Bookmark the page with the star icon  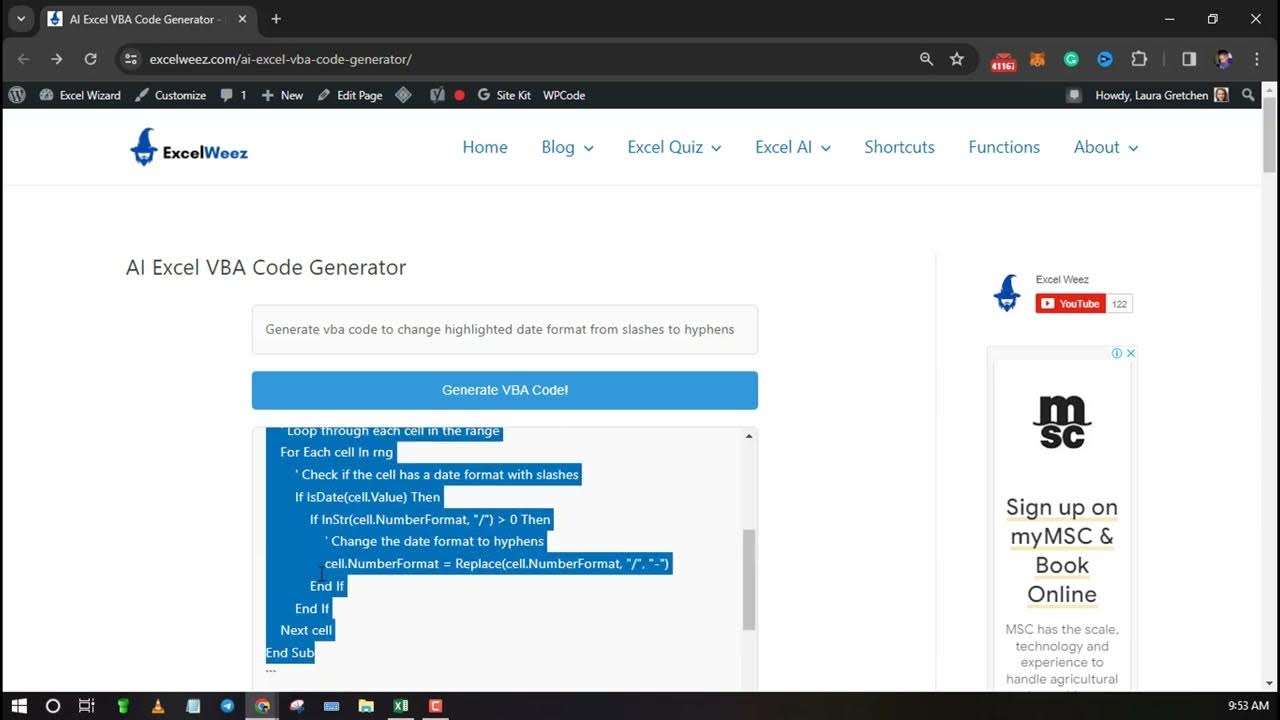[x=957, y=59]
